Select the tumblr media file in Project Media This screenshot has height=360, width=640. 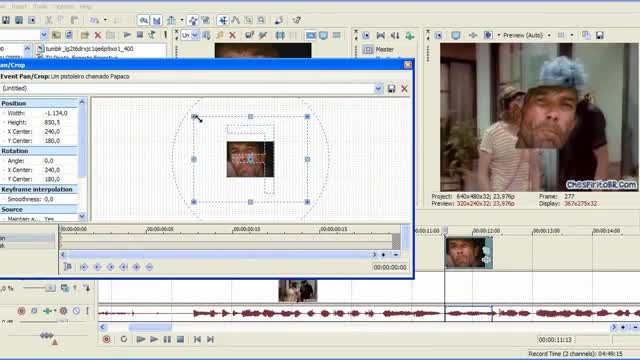[x=89, y=49]
